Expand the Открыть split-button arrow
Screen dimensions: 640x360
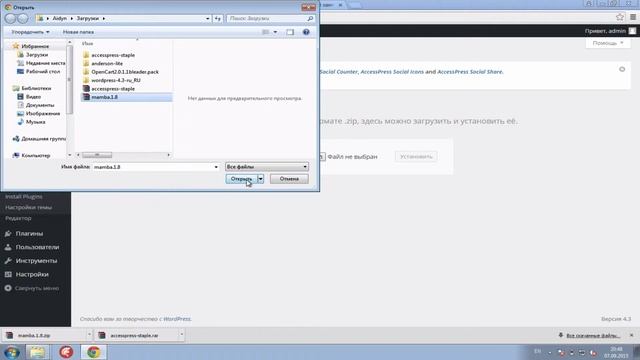(260, 179)
